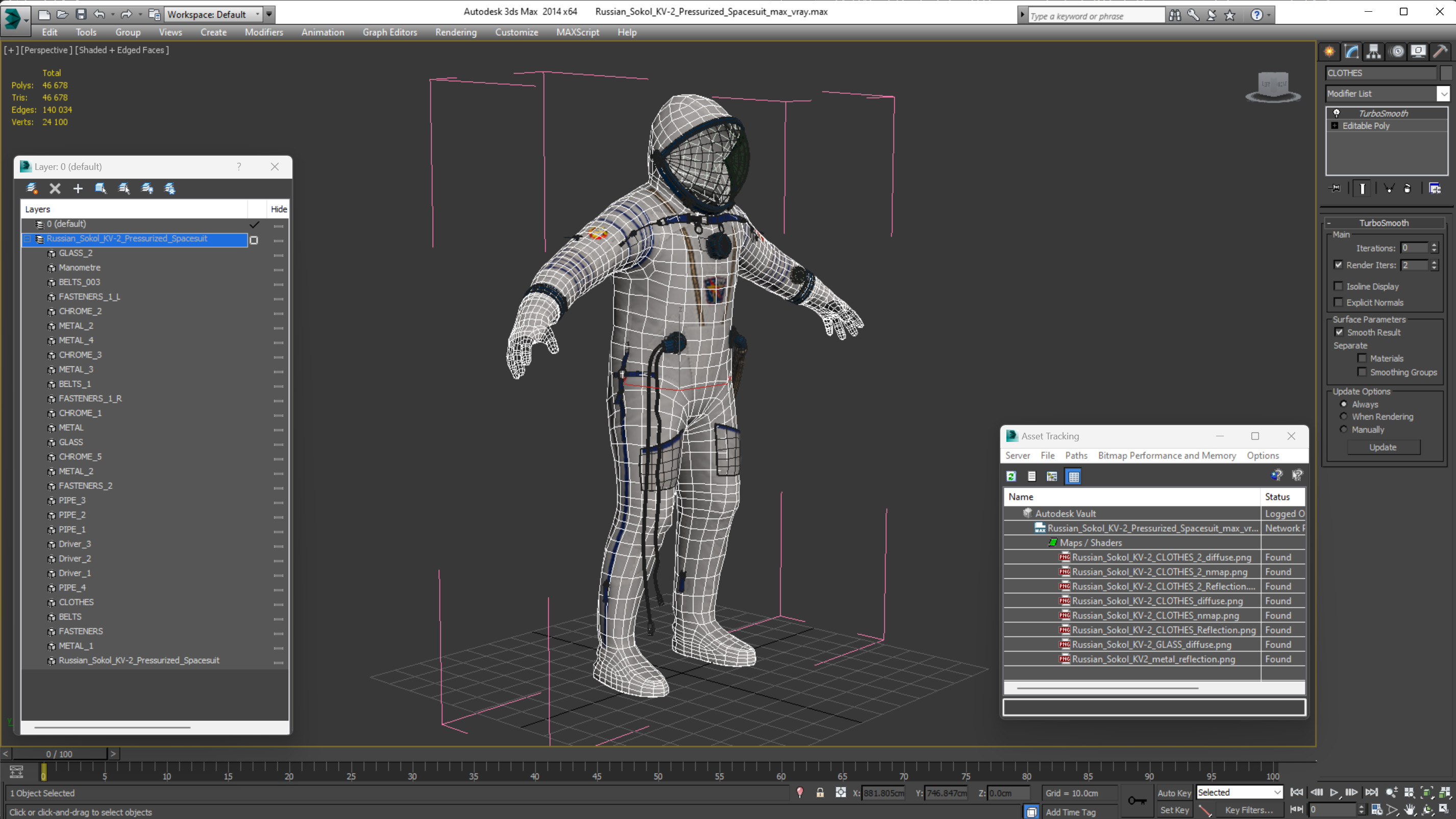
Task: Click the Auto Key button
Action: pos(1174,793)
